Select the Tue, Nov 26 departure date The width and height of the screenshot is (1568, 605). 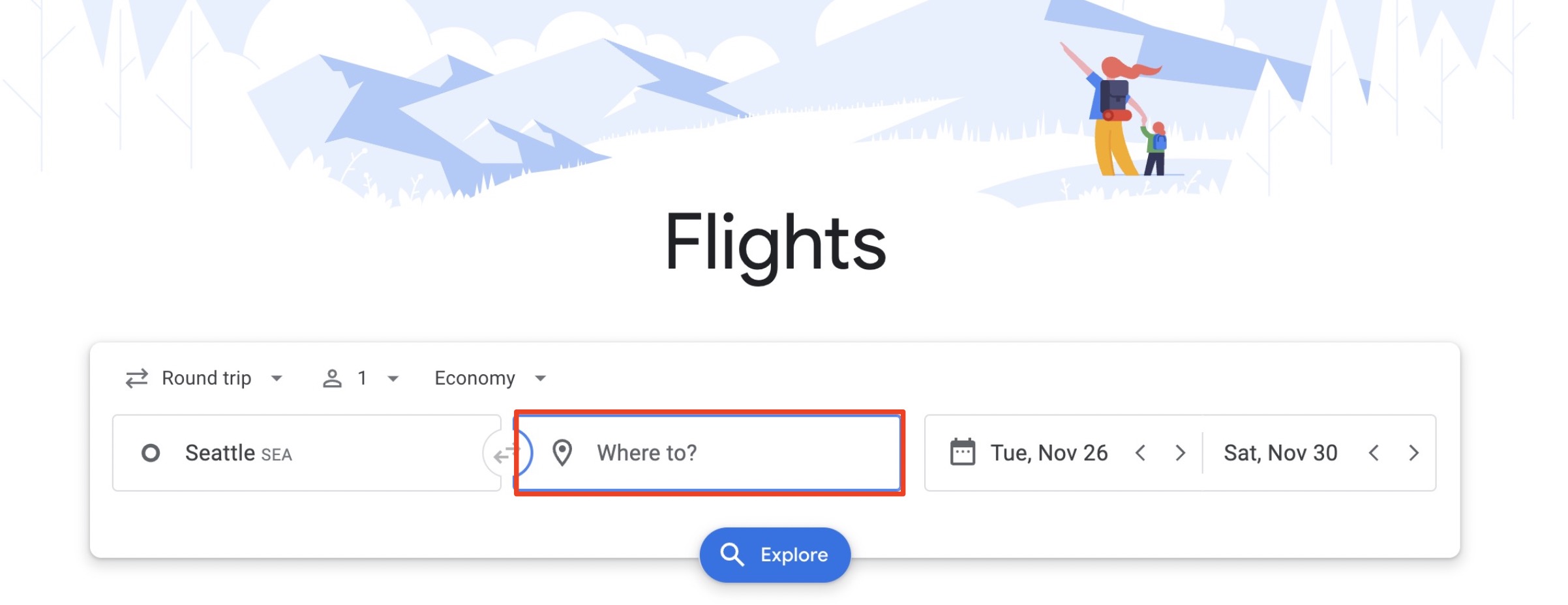pos(1048,452)
